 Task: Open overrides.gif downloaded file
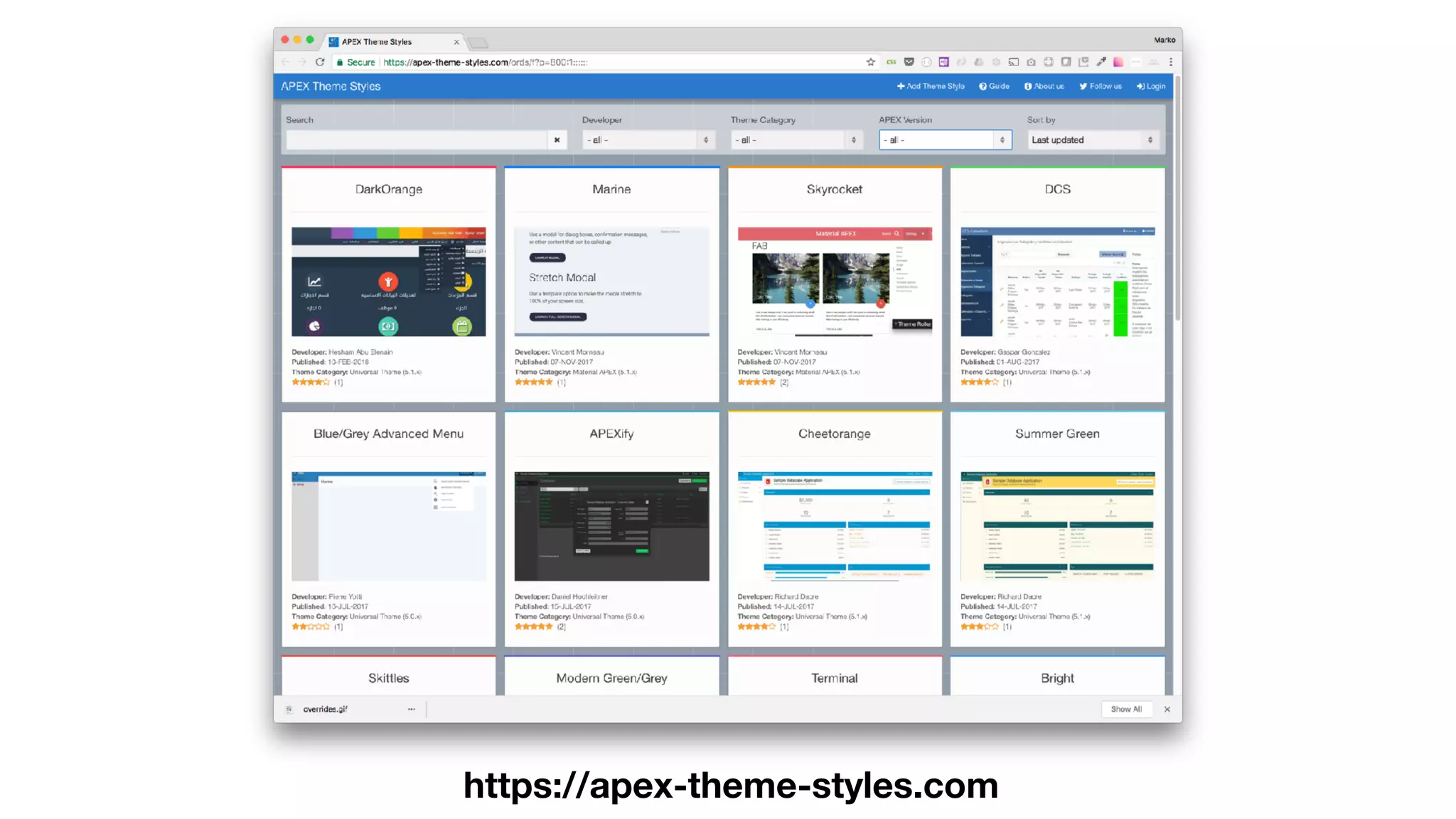(x=326, y=710)
